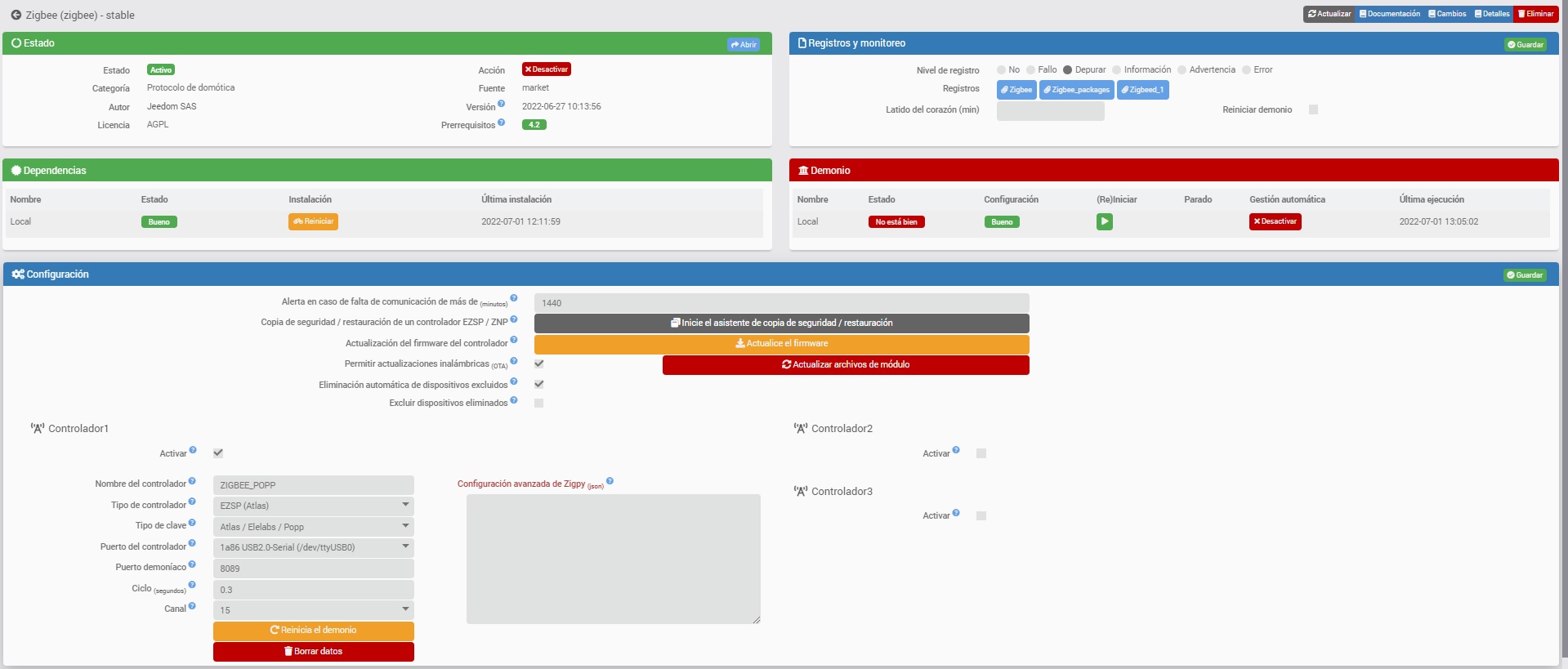
Task: Click the Borrar datos button
Action: 314,652
